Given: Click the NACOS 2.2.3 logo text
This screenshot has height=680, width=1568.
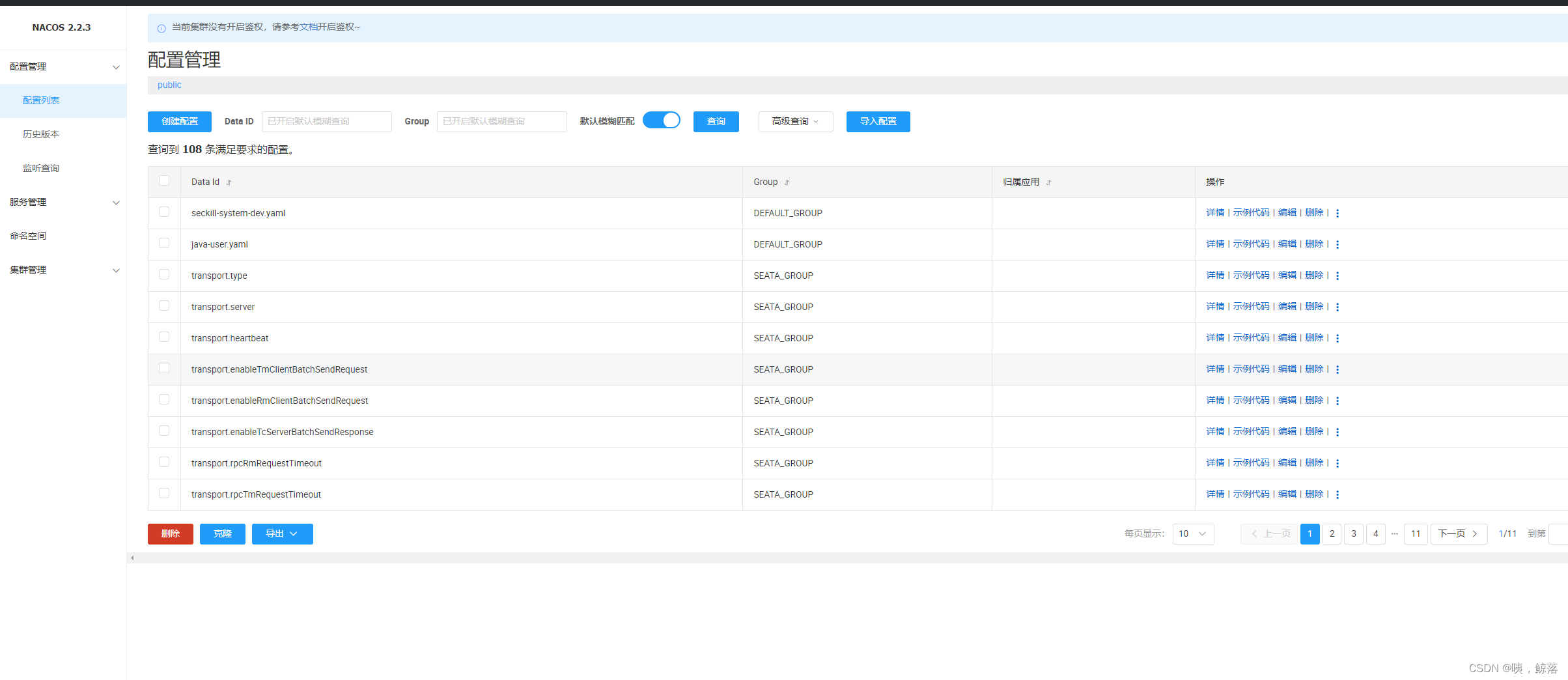Looking at the screenshot, I should point(62,27).
